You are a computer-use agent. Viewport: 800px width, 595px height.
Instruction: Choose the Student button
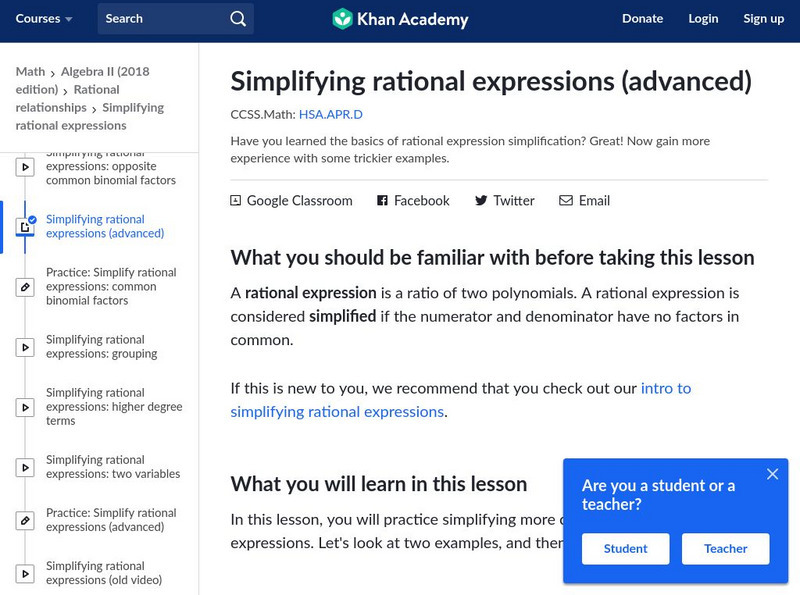pyautogui.click(x=626, y=549)
